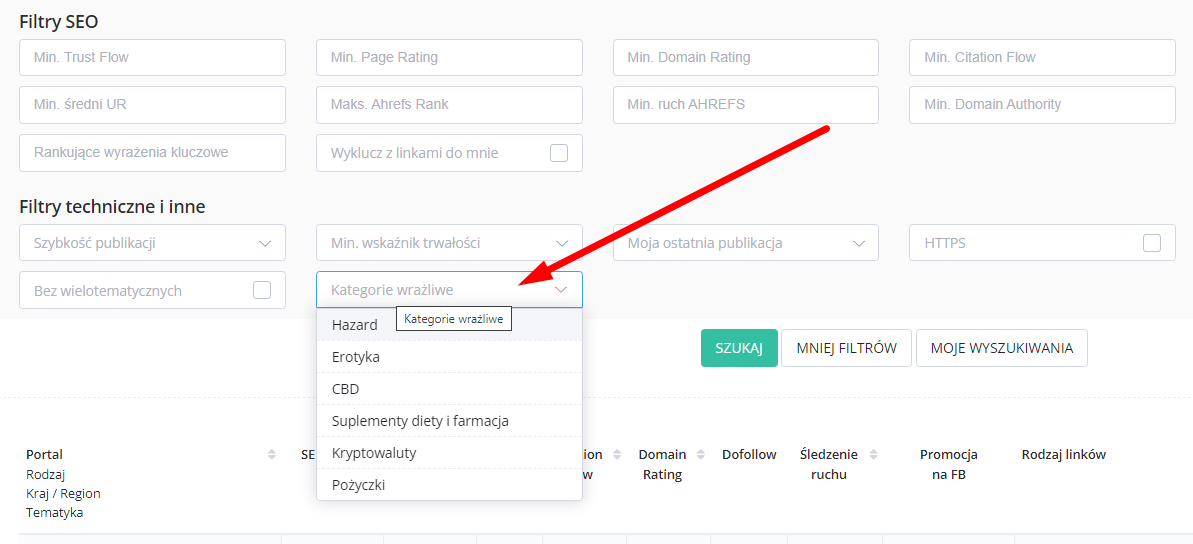Sort by the Portal column arrows
1193x544 pixels.
[x=272, y=454]
